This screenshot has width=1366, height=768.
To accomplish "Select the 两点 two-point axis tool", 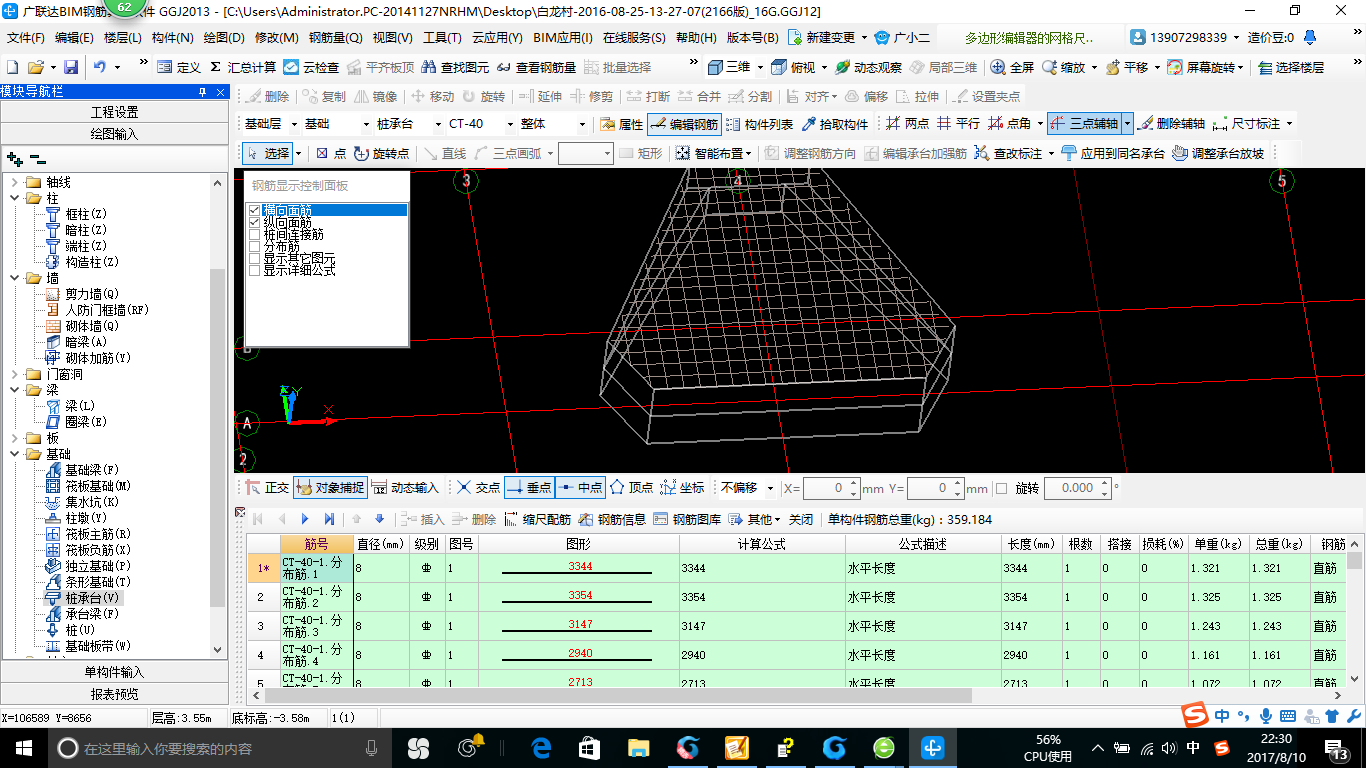I will point(908,124).
